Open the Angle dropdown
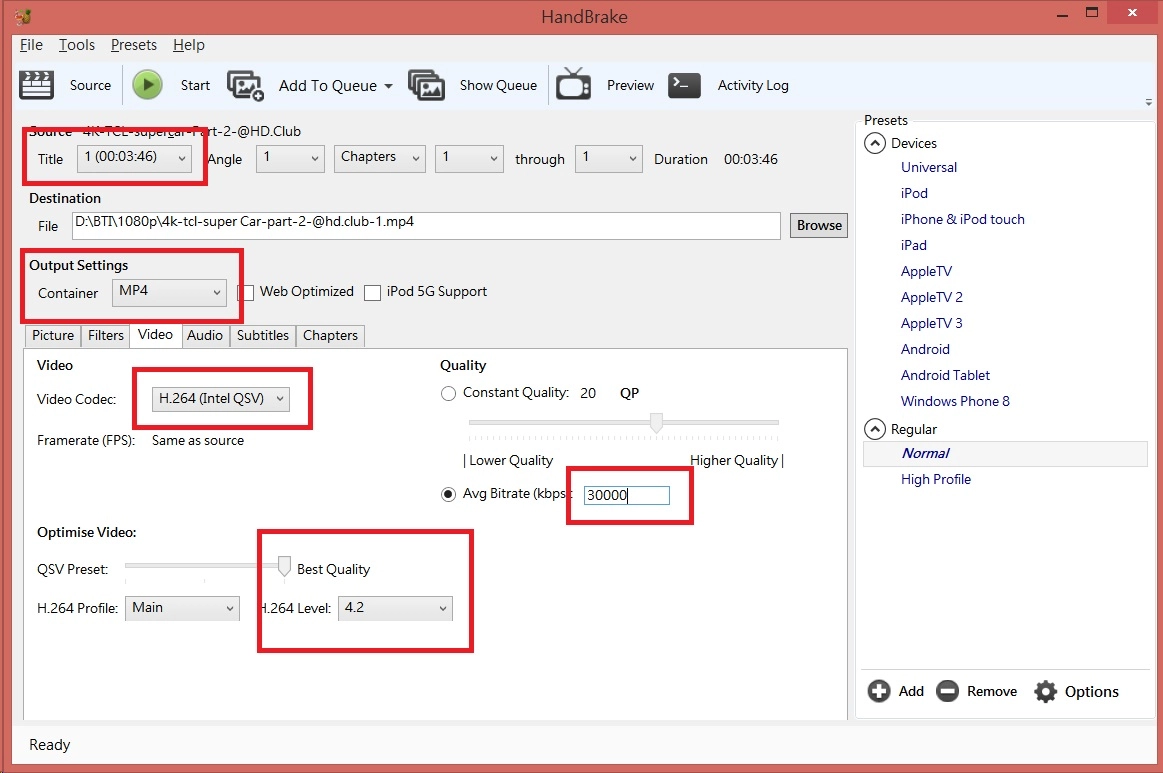The height and width of the screenshot is (773, 1163). tap(290, 158)
